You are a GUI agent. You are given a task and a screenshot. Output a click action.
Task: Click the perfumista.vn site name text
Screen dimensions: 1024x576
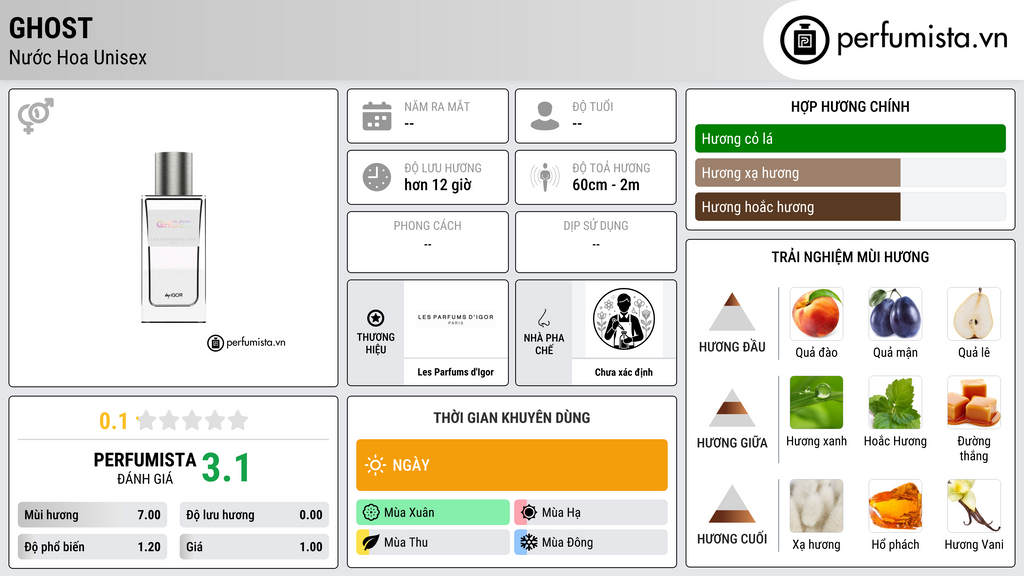[x=922, y=39]
